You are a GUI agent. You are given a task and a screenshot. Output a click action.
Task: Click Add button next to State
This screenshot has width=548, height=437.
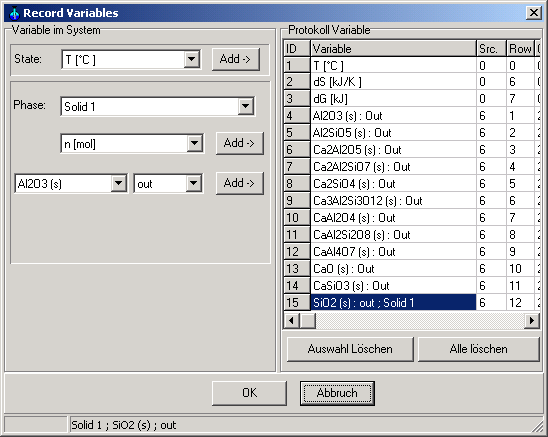pos(236,59)
